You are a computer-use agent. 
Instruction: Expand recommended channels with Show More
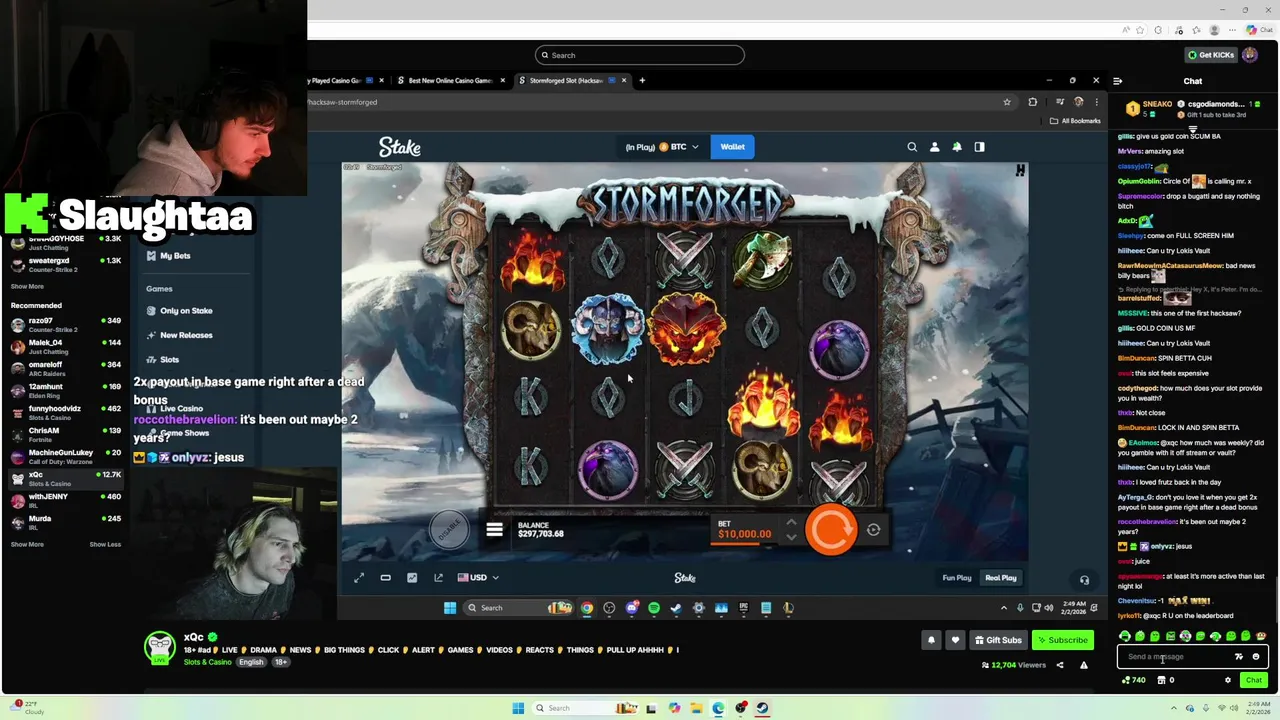(x=27, y=545)
